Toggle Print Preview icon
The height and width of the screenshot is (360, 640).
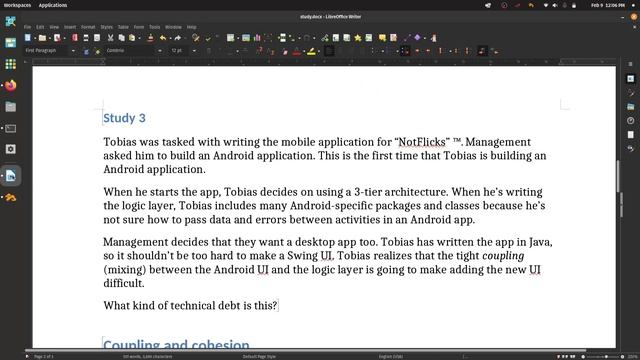pyautogui.click(x=97, y=38)
